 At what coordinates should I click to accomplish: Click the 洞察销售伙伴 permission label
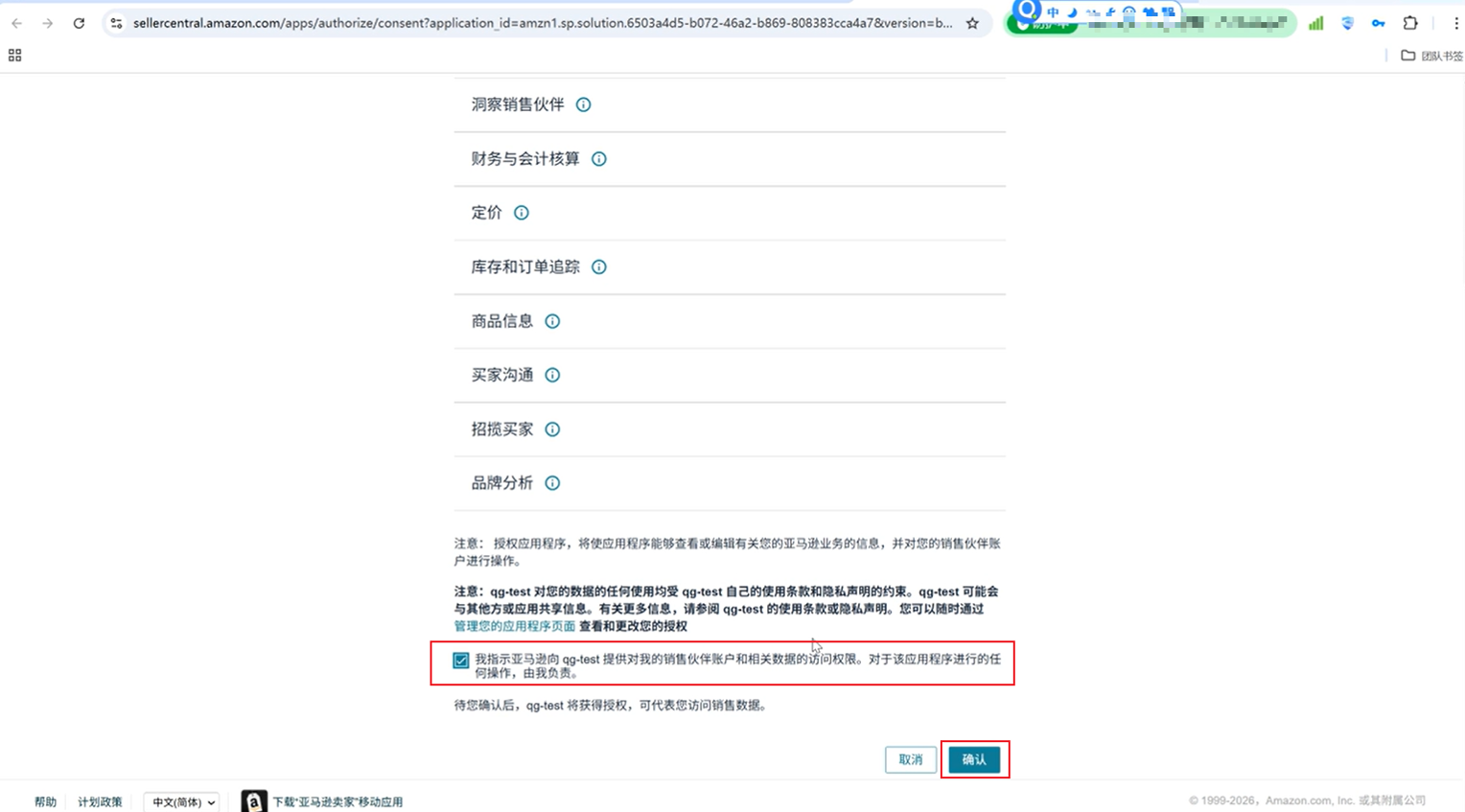[518, 104]
